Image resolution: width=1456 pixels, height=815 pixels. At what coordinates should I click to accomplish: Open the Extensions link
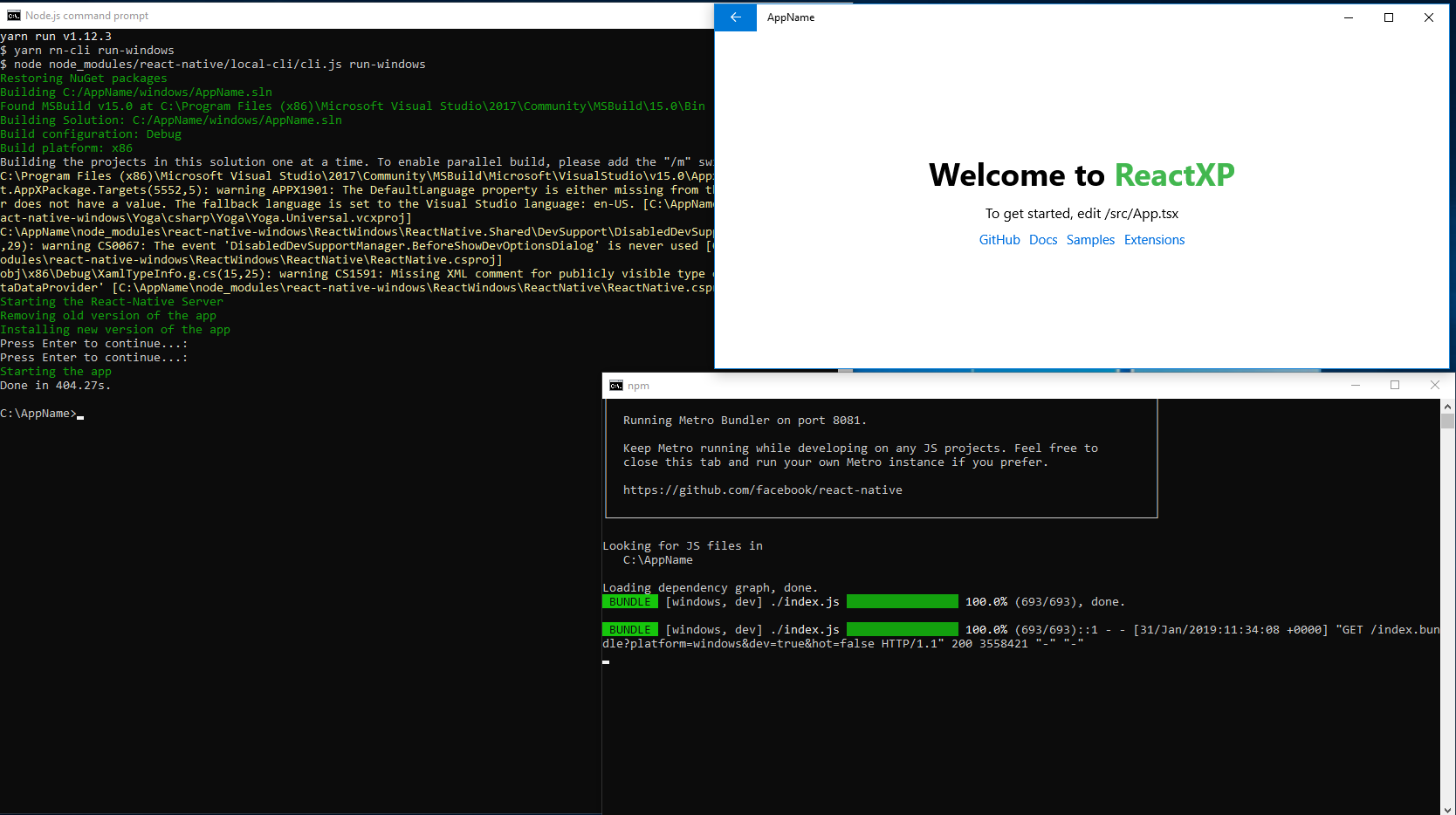coord(1154,239)
